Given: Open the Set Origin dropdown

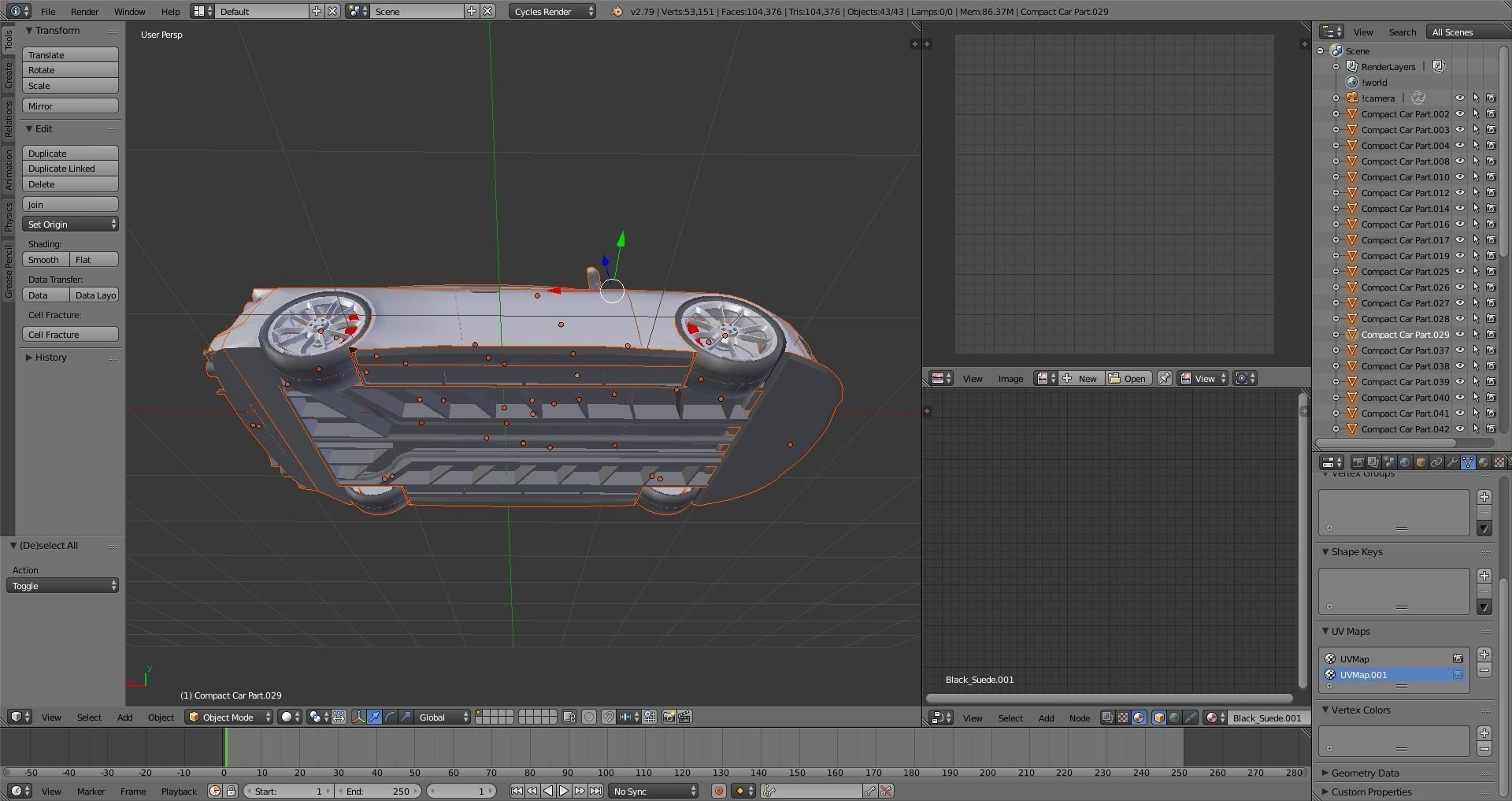Looking at the screenshot, I should (71, 224).
